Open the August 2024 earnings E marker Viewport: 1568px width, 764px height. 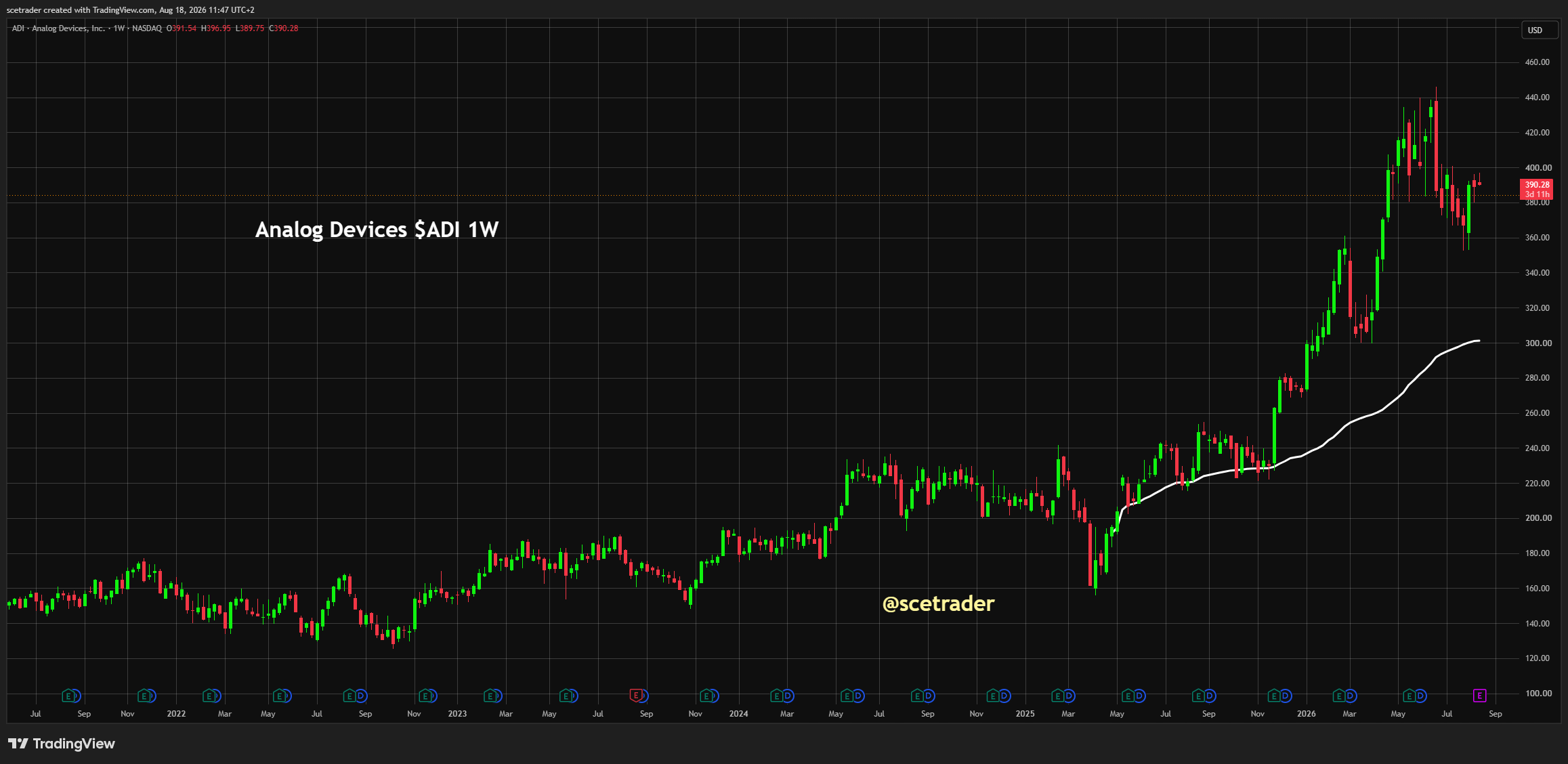click(x=917, y=696)
